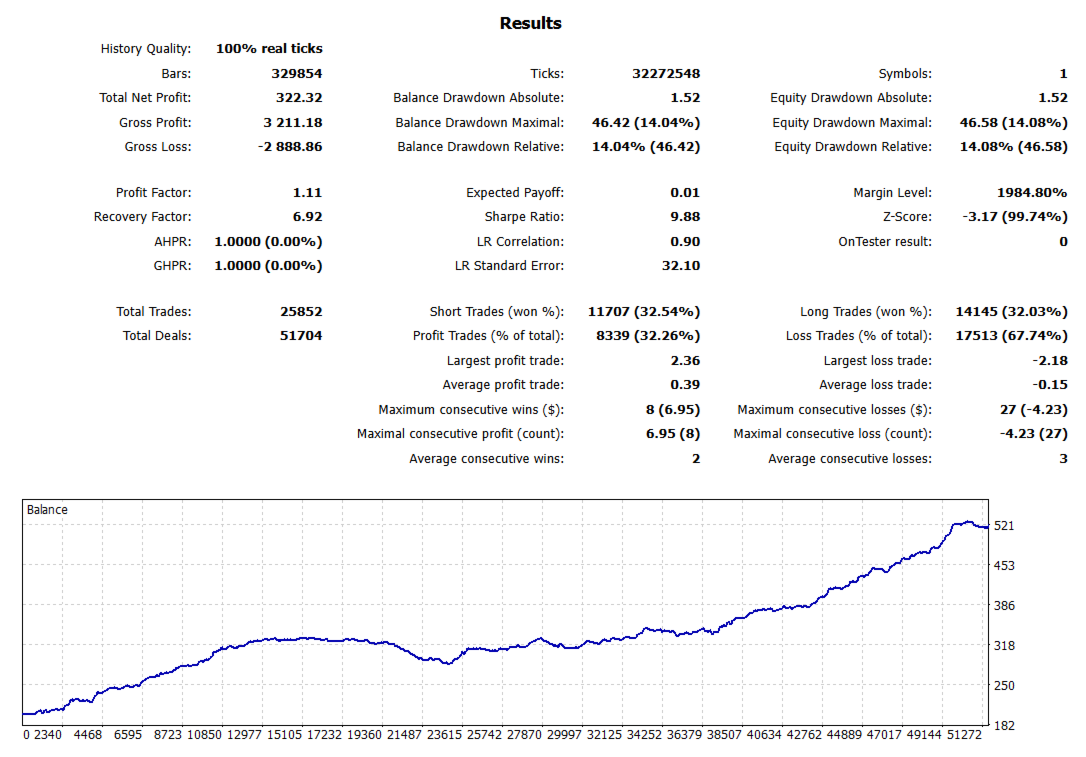
Task: Click the GHPR label
Action: 172,266
